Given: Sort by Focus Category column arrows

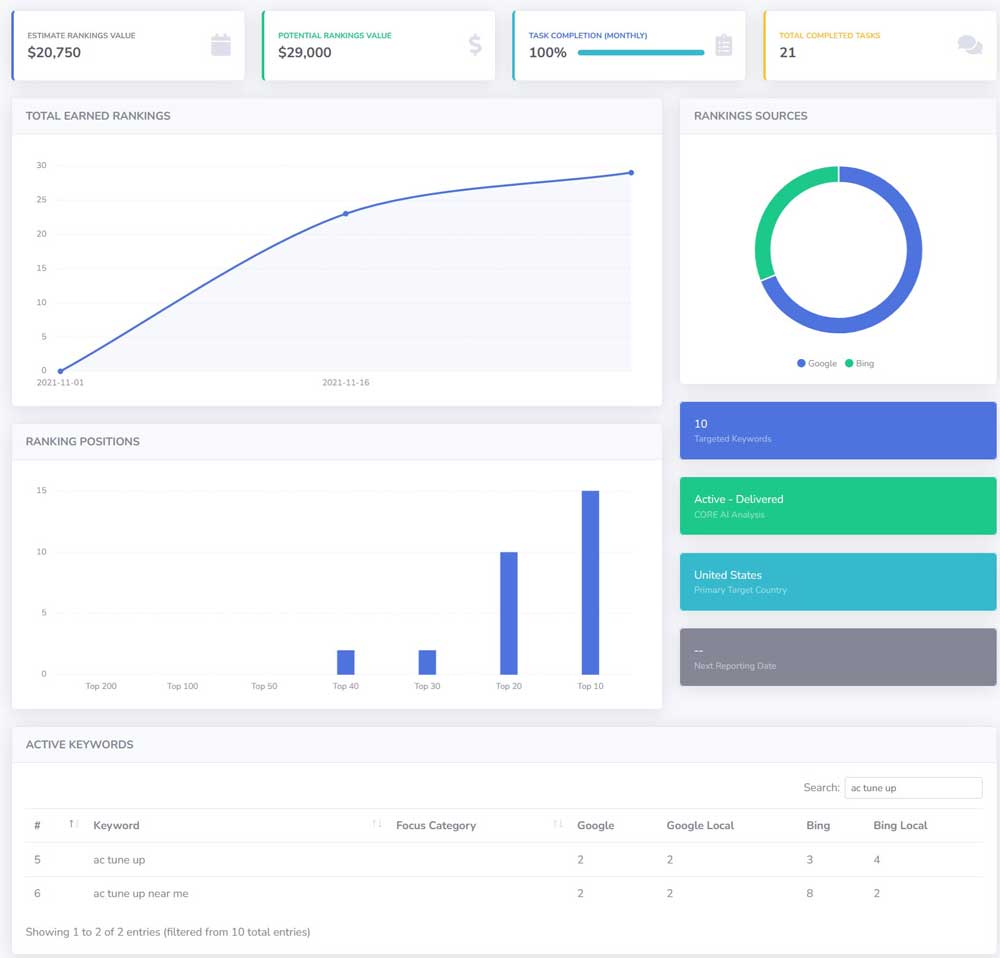Looking at the screenshot, I should coord(557,824).
